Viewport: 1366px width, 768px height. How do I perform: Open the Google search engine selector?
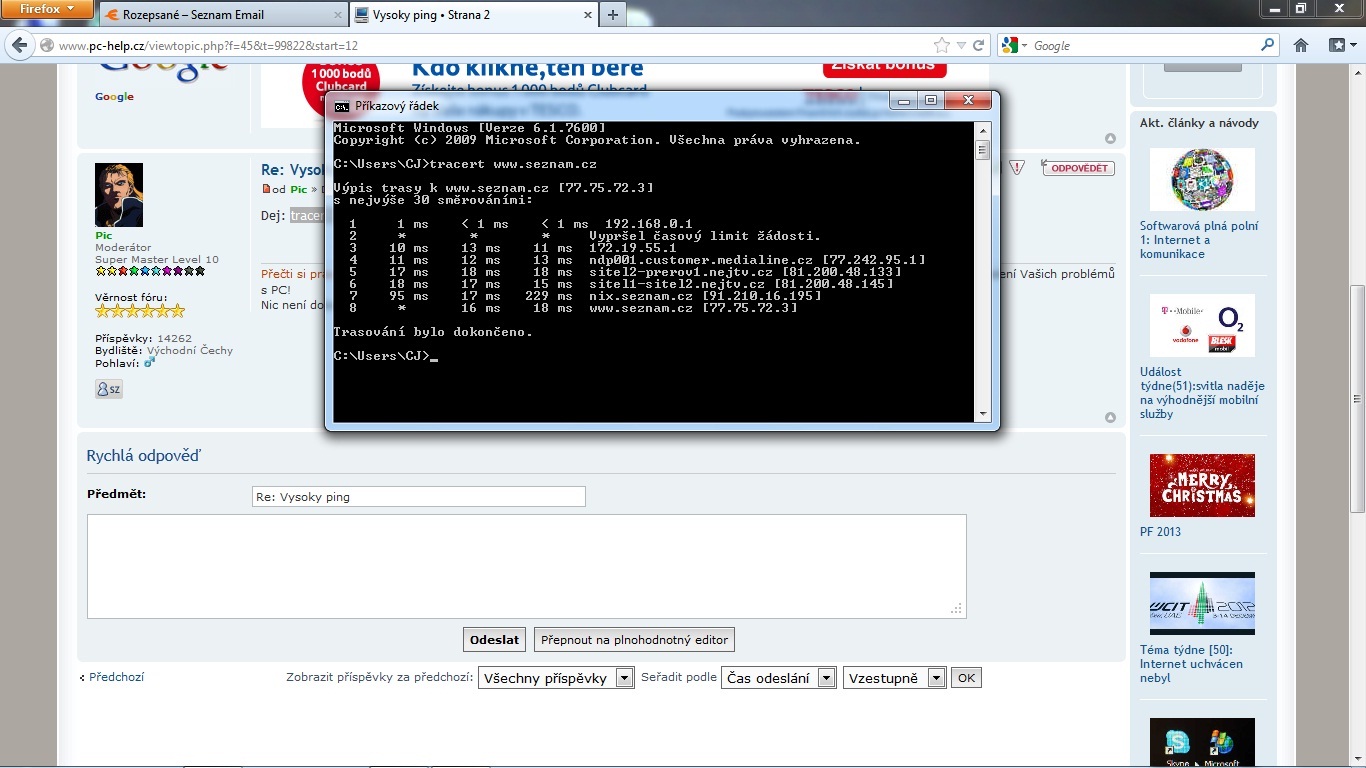tap(1015, 46)
